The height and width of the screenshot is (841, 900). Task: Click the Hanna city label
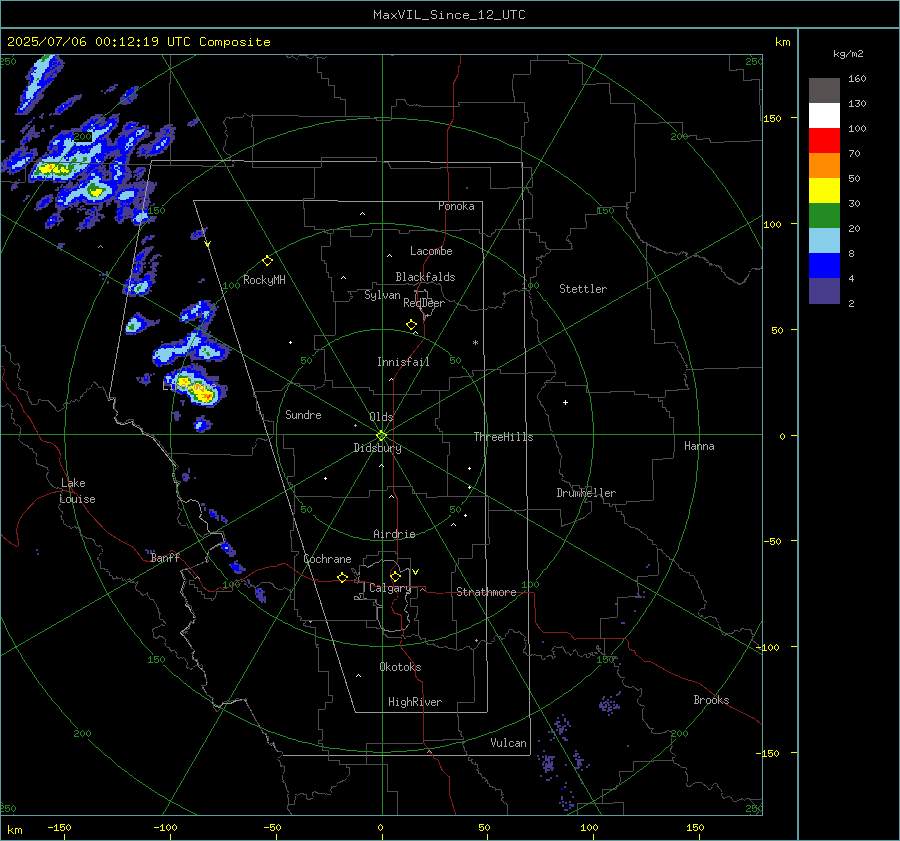[699, 447]
